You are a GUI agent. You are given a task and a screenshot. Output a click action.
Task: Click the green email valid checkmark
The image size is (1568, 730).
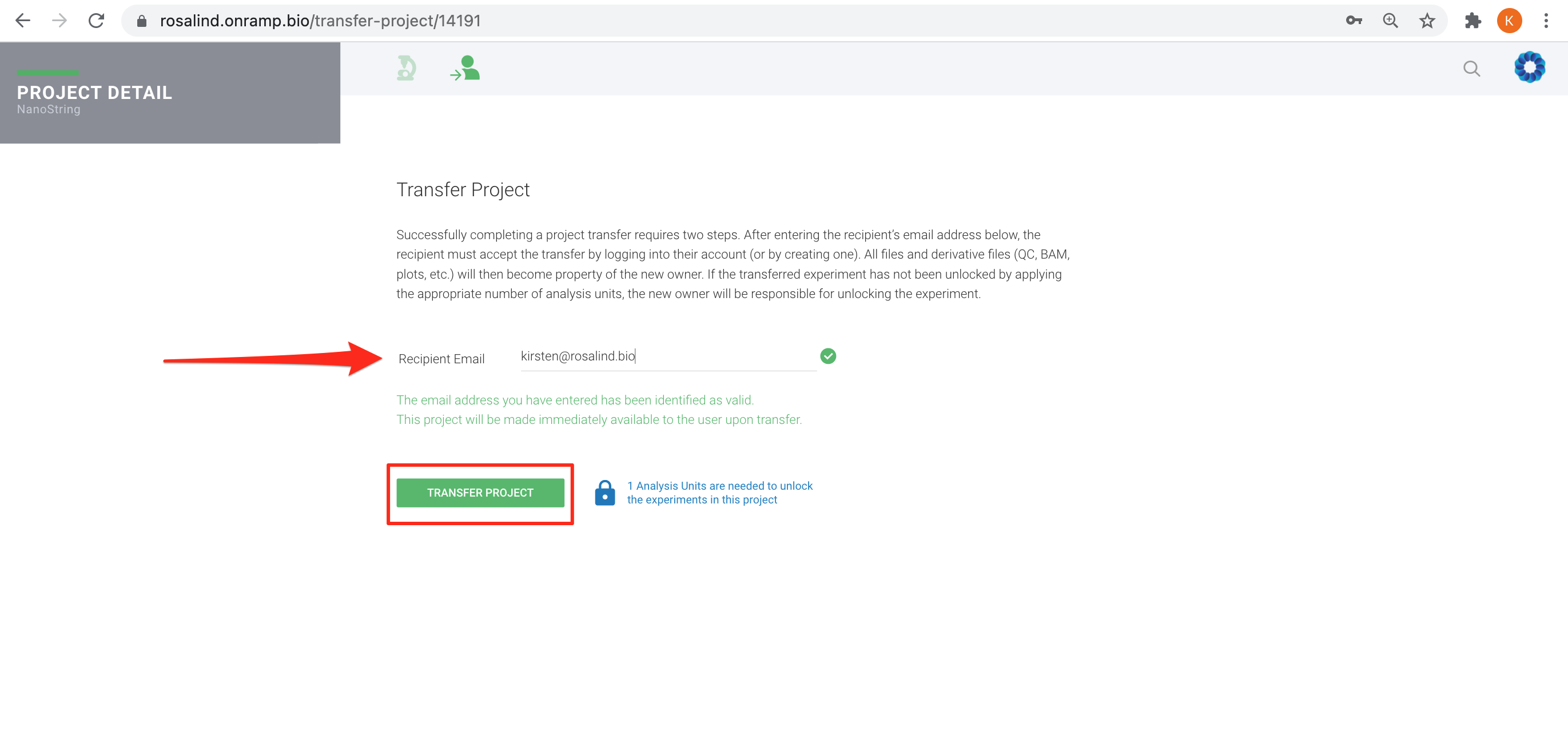(828, 356)
